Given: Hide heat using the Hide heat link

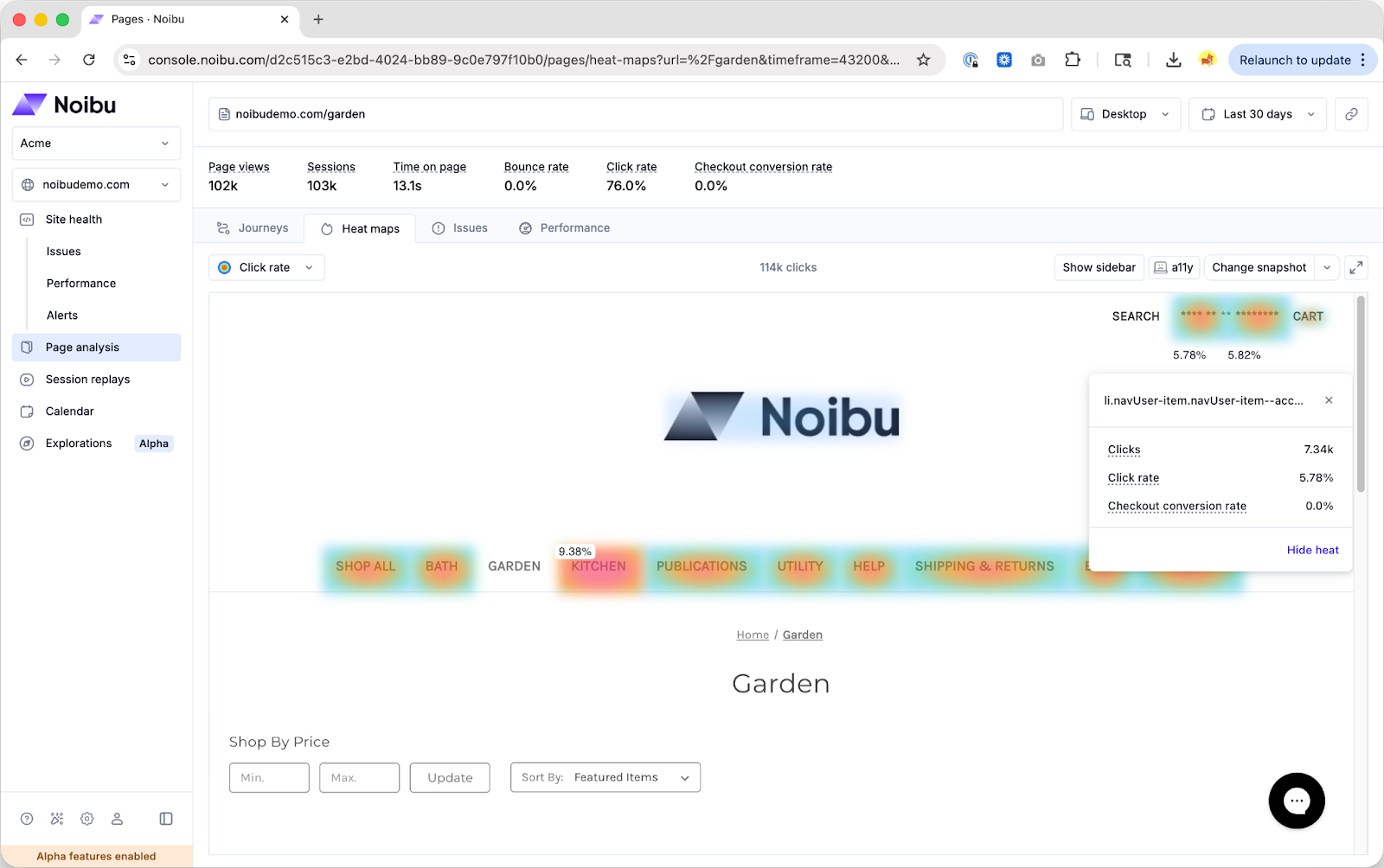Looking at the screenshot, I should click(1312, 550).
